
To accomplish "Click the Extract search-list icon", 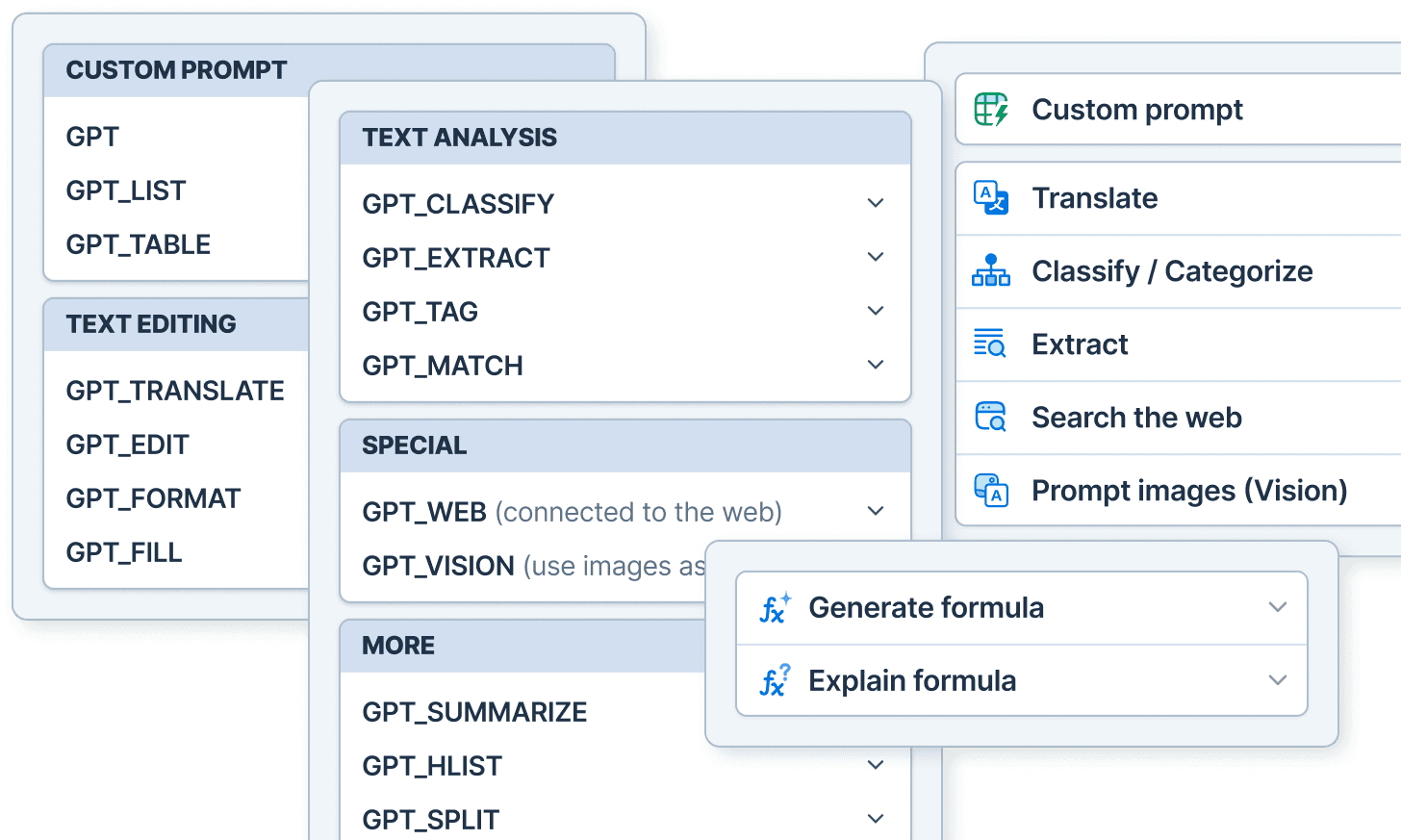I will tap(990, 344).
